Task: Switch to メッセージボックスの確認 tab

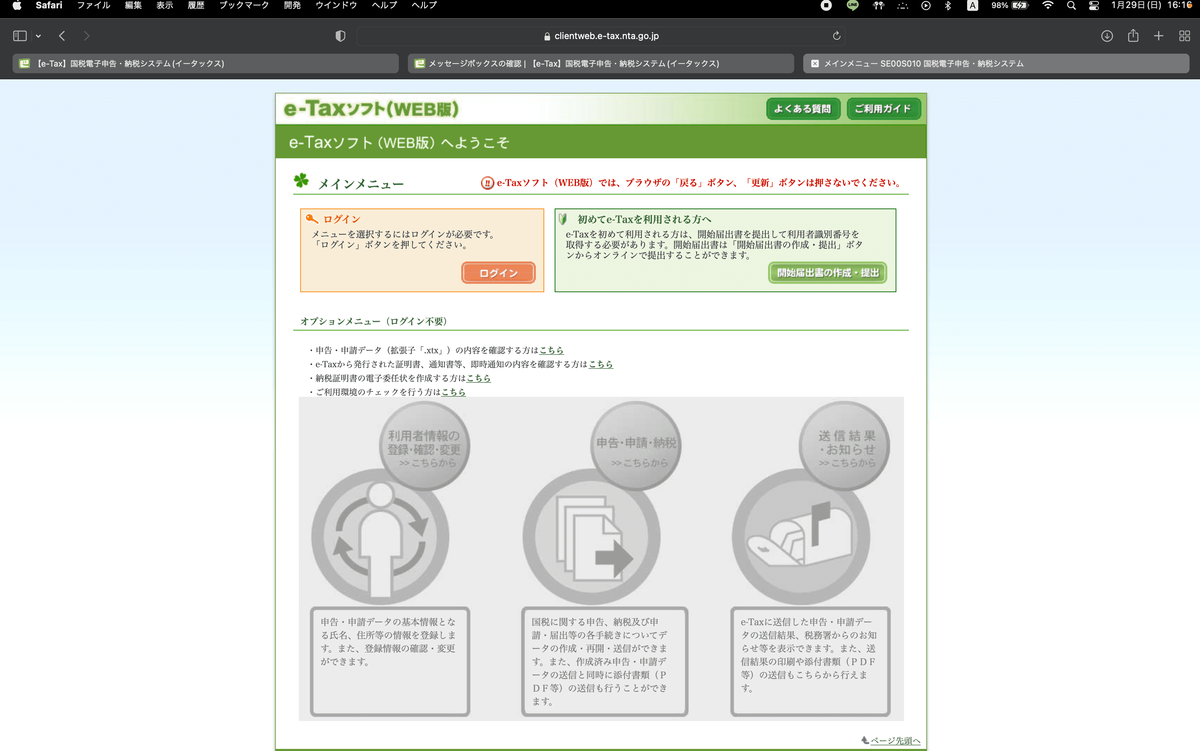Action: [600, 63]
